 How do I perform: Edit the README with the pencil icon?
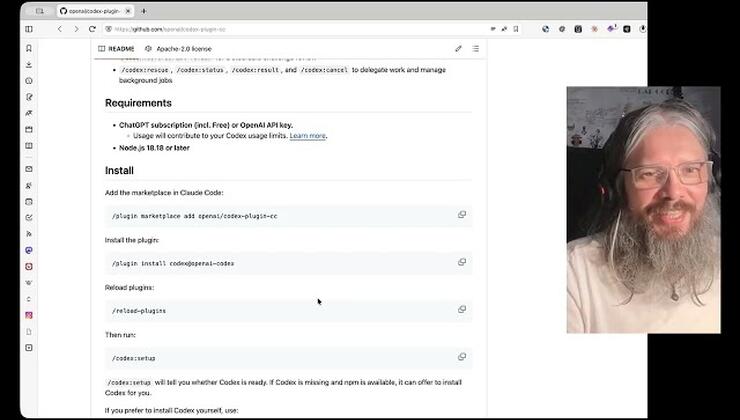[458, 49]
